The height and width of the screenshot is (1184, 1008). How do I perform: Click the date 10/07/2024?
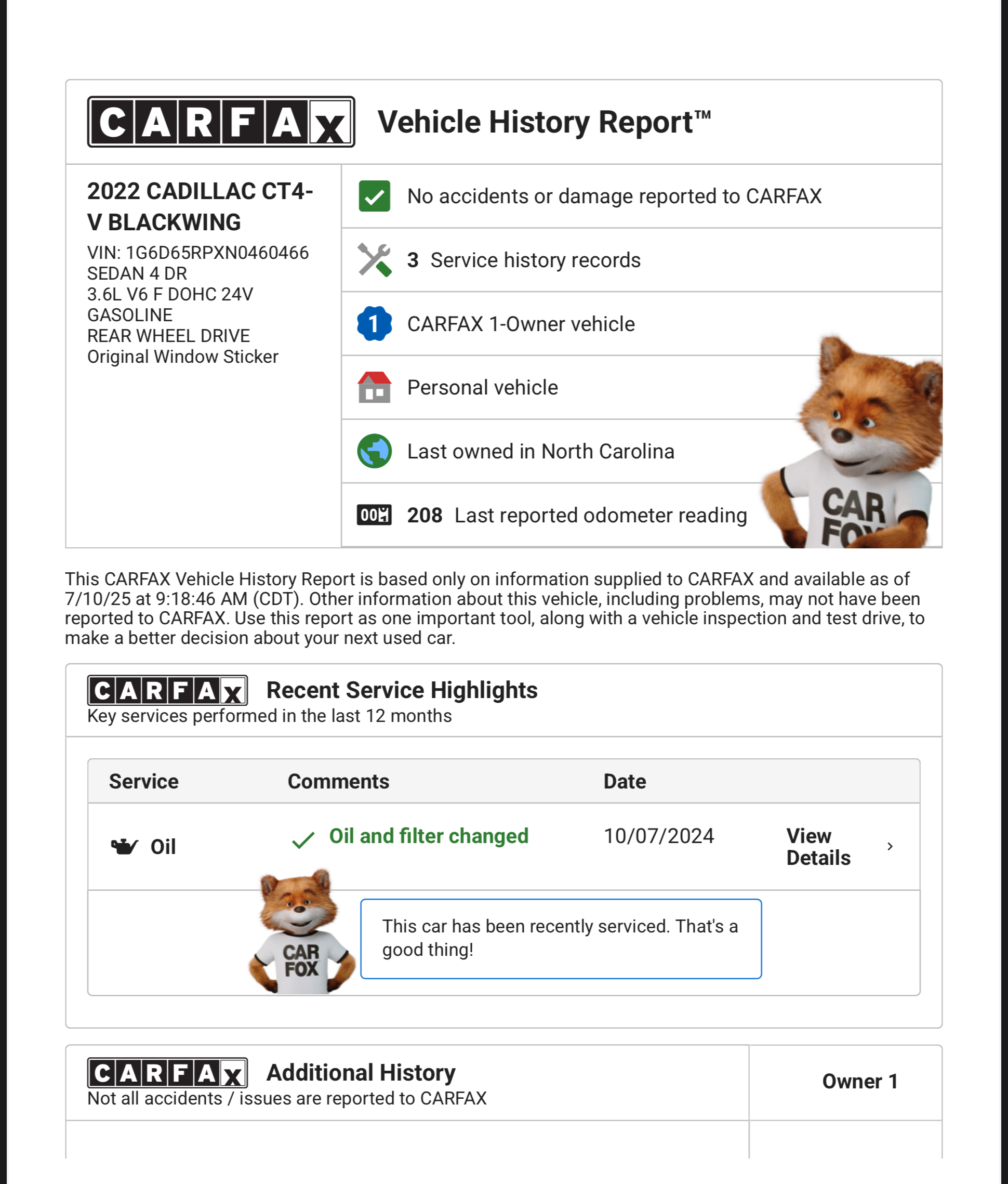(x=658, y=836)
